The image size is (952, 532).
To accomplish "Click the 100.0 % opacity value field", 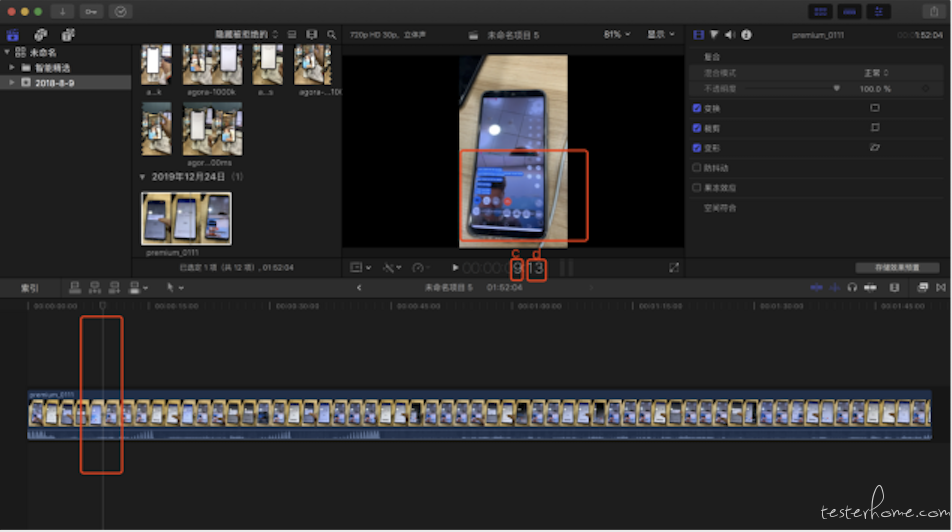I will point(875,89).
